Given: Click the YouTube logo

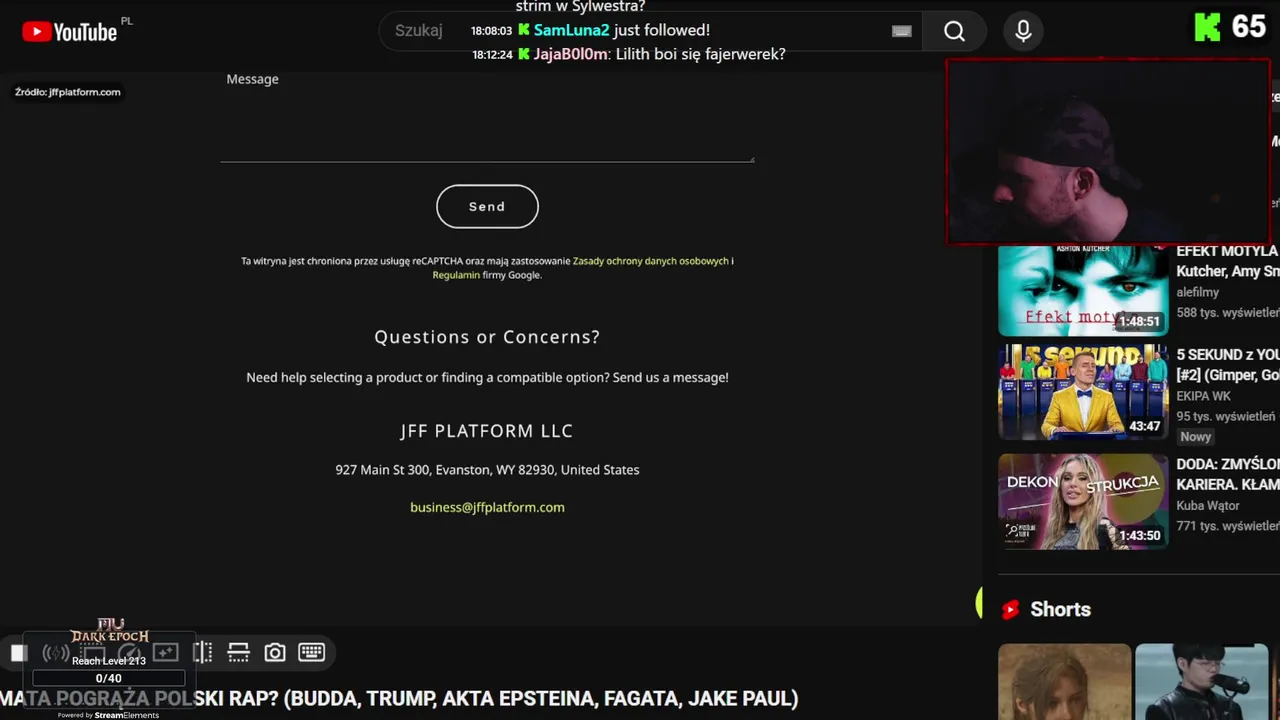Looking at the screenshot, I should tap(70, 32).
